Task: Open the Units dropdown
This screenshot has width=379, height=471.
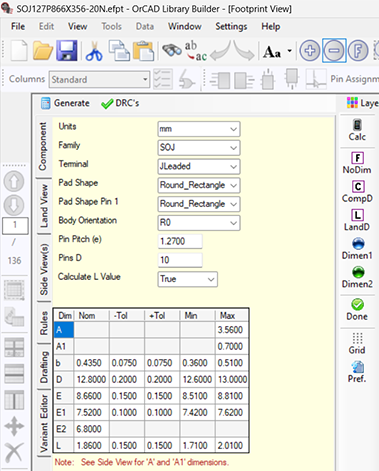Action: tap(199, 129)
